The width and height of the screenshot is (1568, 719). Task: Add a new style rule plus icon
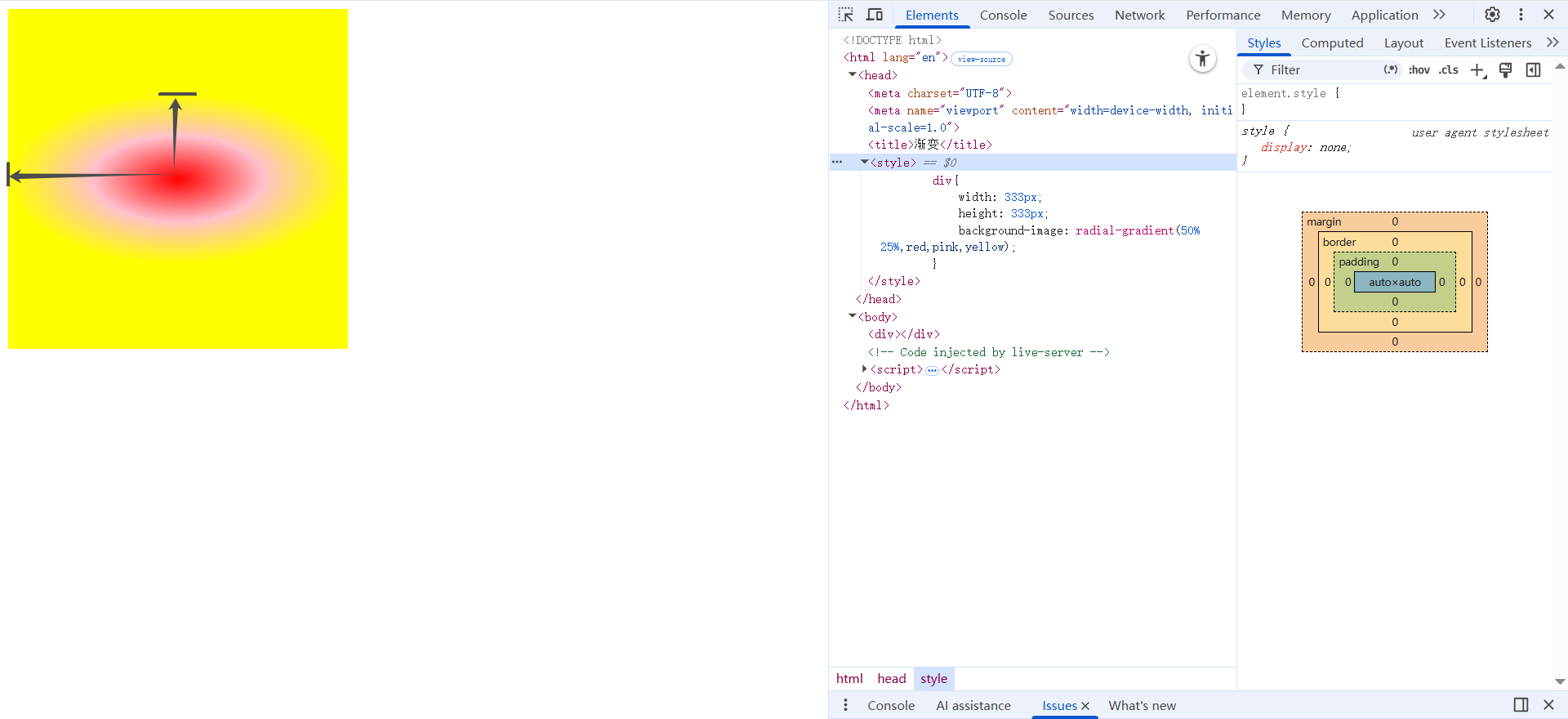[x=1478, y=70]
